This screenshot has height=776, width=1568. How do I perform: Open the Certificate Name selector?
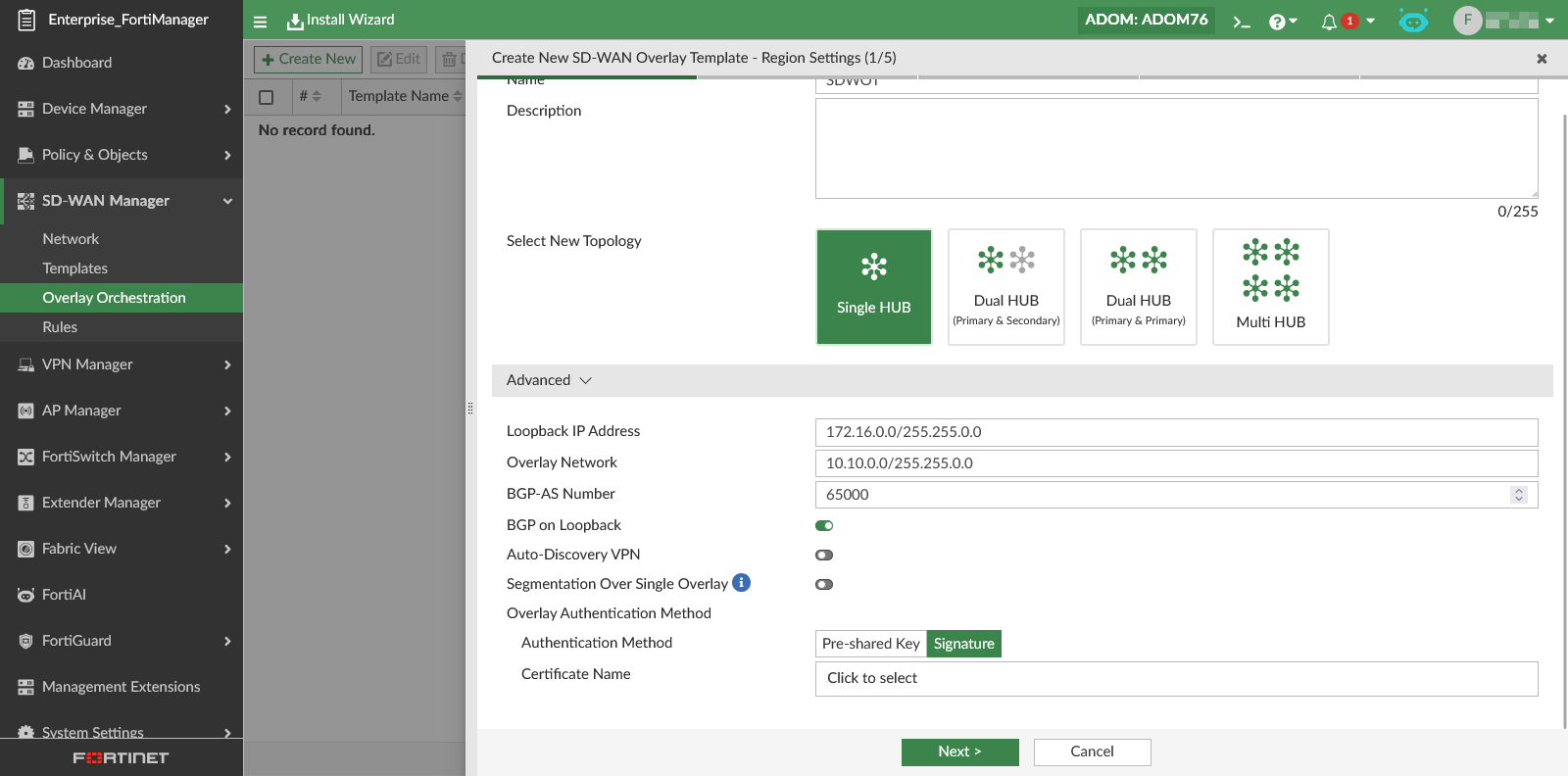(x=1176, y=678)
